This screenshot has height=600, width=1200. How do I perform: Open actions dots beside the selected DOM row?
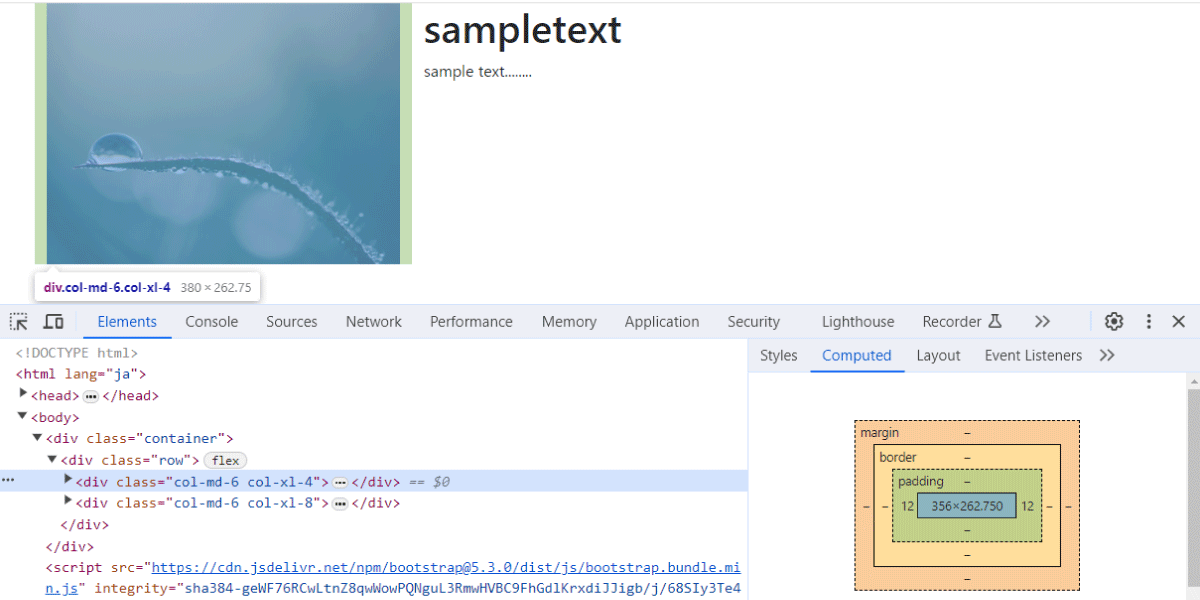[8, 481]
